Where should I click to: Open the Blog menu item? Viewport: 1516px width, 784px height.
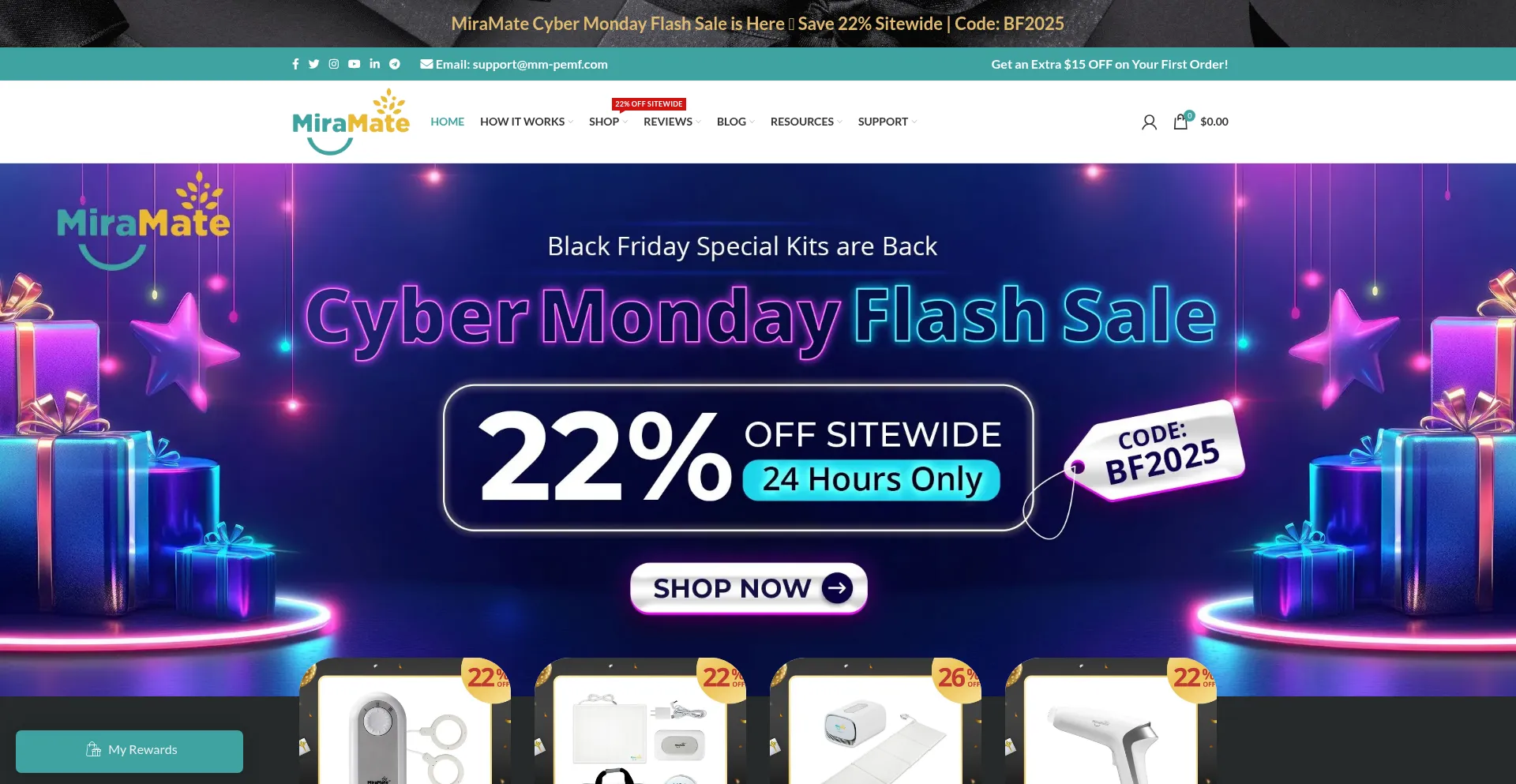[x=736, y=122]
